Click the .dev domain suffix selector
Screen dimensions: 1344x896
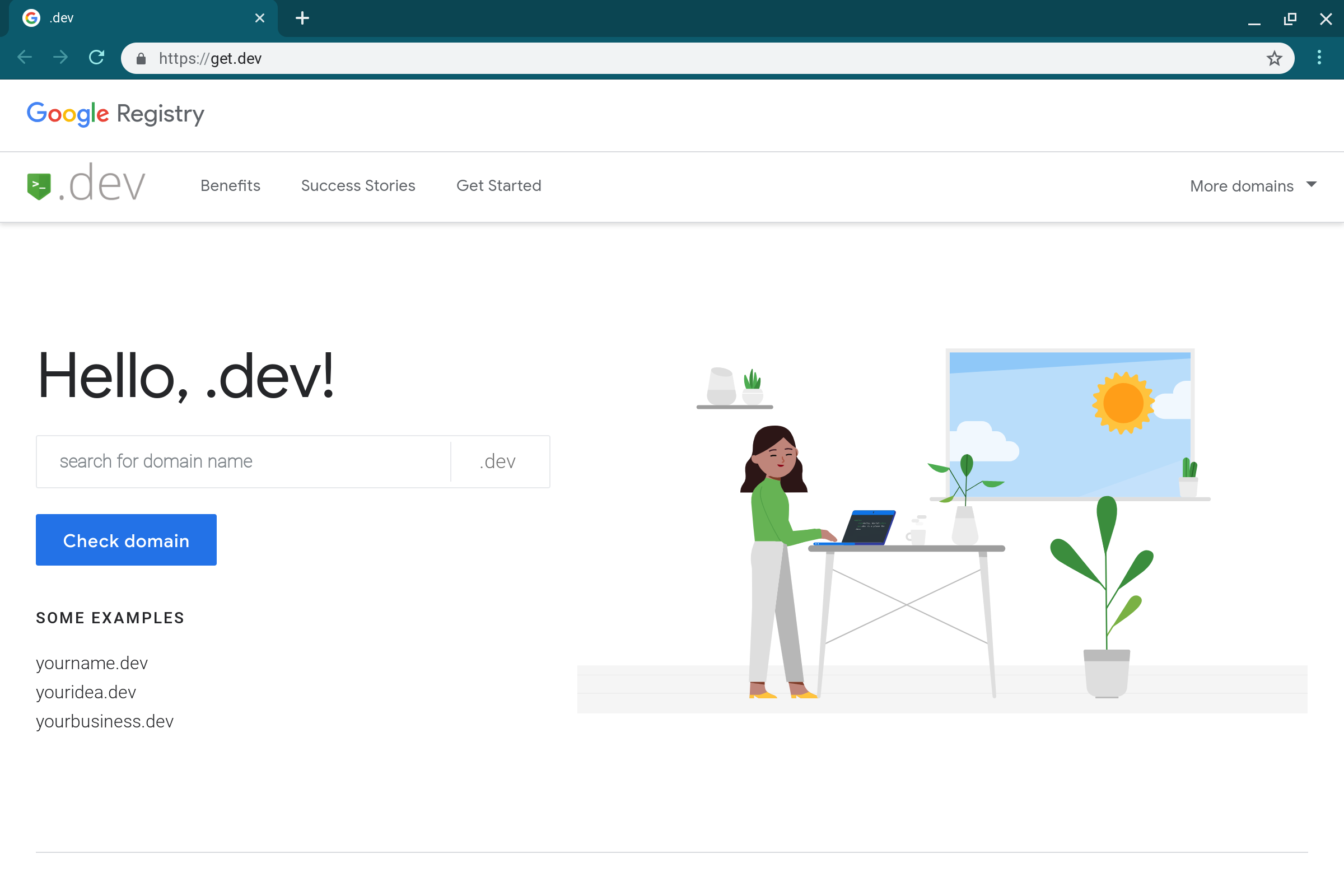pyautogui.click(x=499, y=461)
